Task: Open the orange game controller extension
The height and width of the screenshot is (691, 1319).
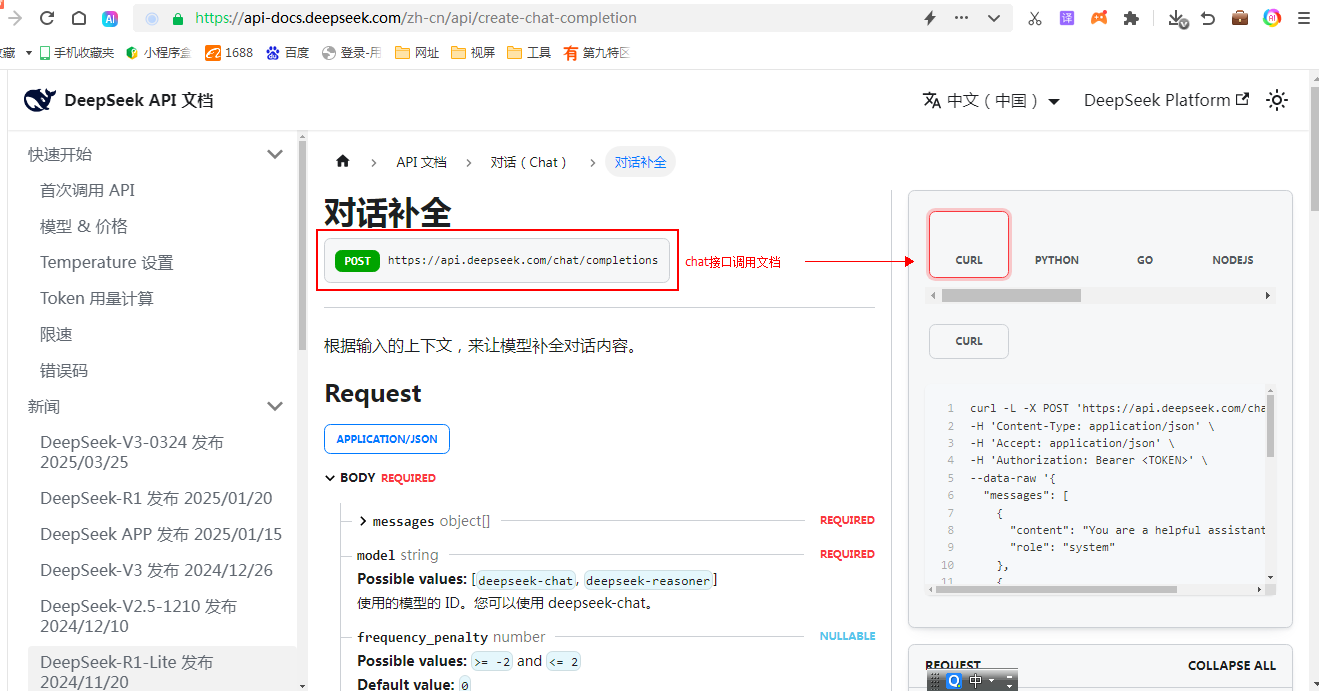Action: [x=1098, y=18]
